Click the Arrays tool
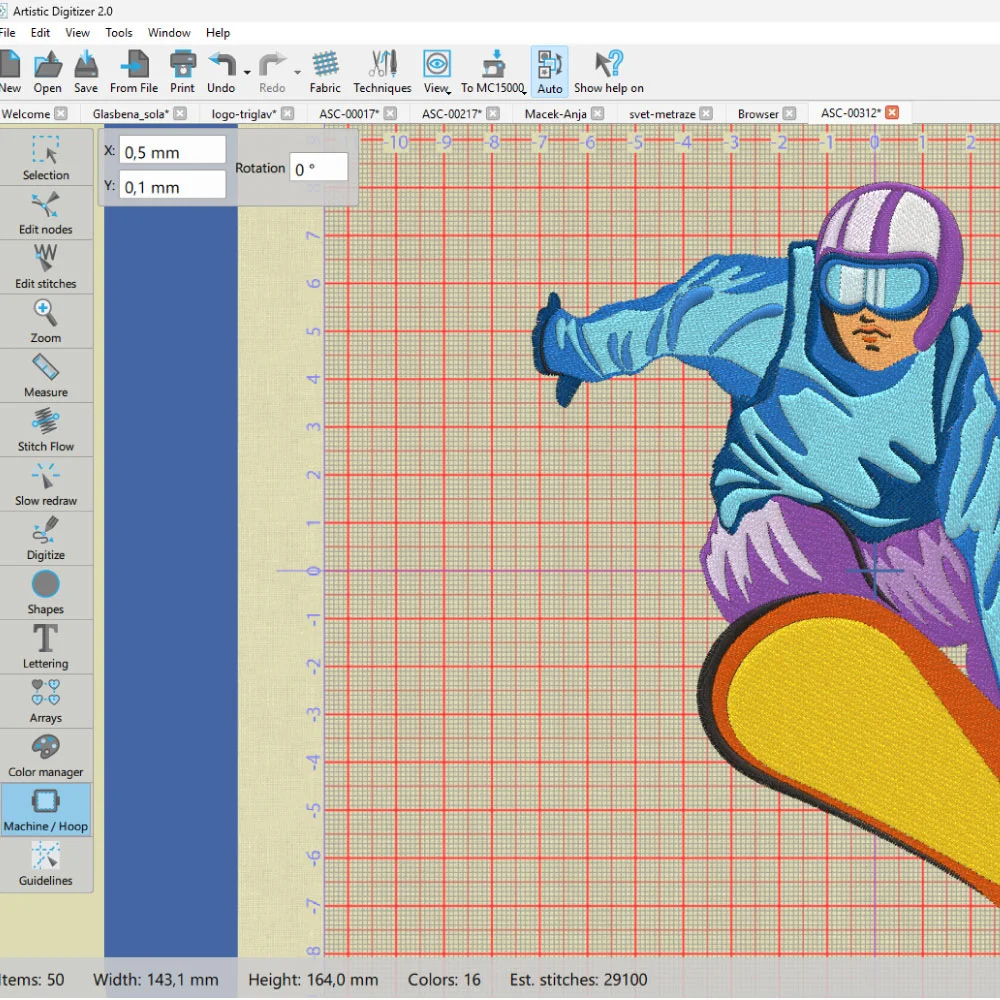The width and height of the screenshot is (1000, 1000). click(x=46, y=700)
